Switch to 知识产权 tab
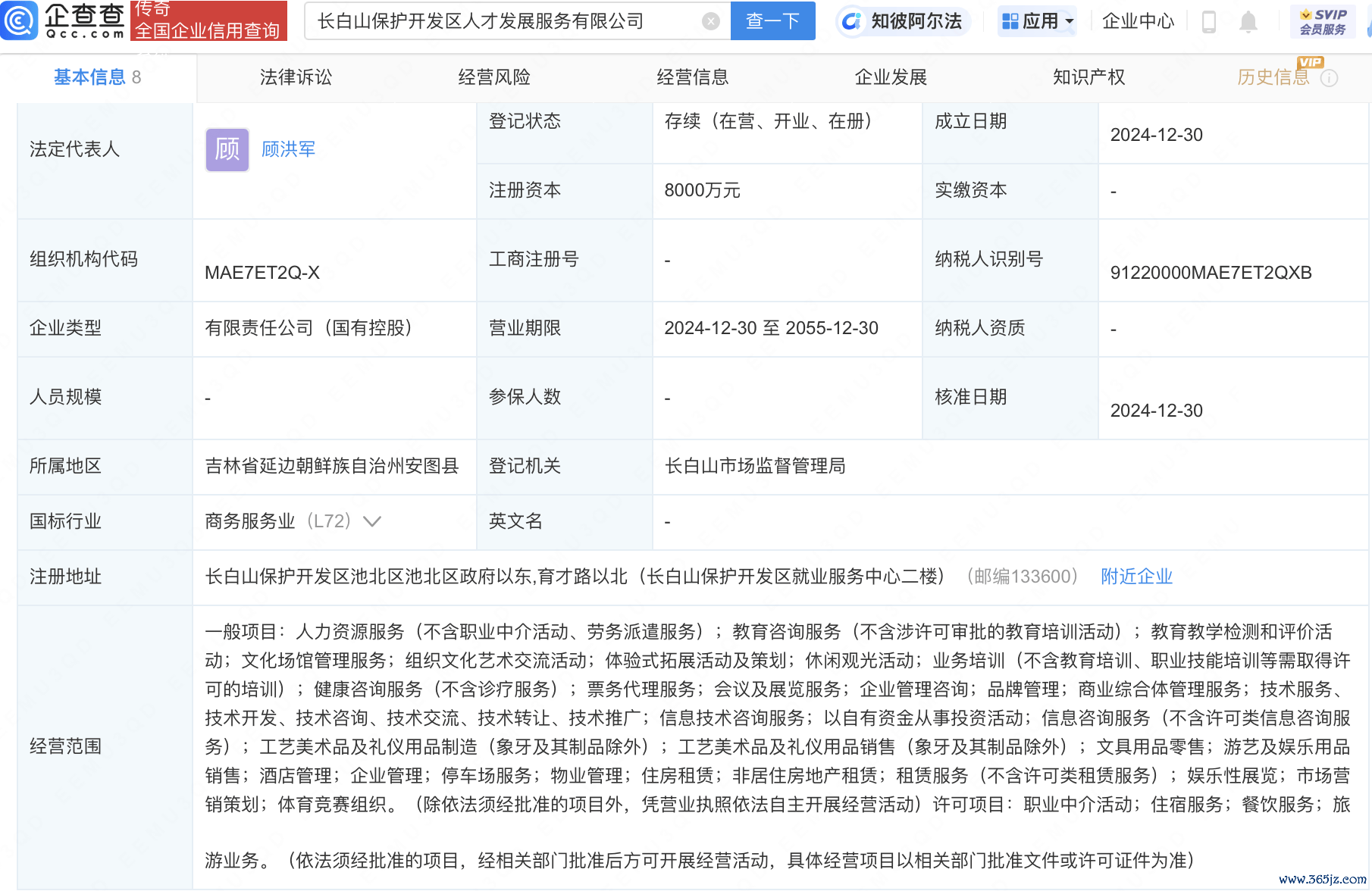 point(1089,77)
